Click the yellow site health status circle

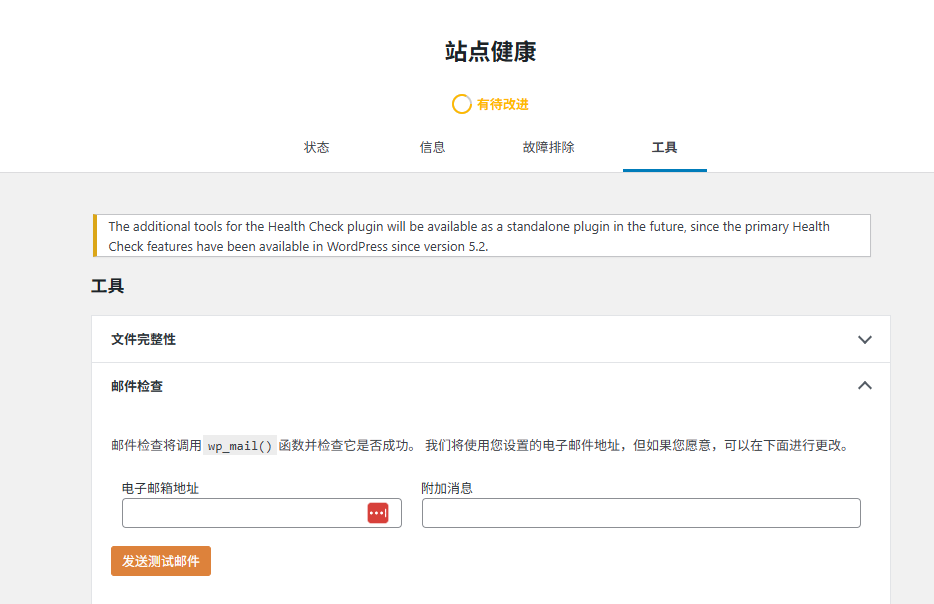(461, 104)
